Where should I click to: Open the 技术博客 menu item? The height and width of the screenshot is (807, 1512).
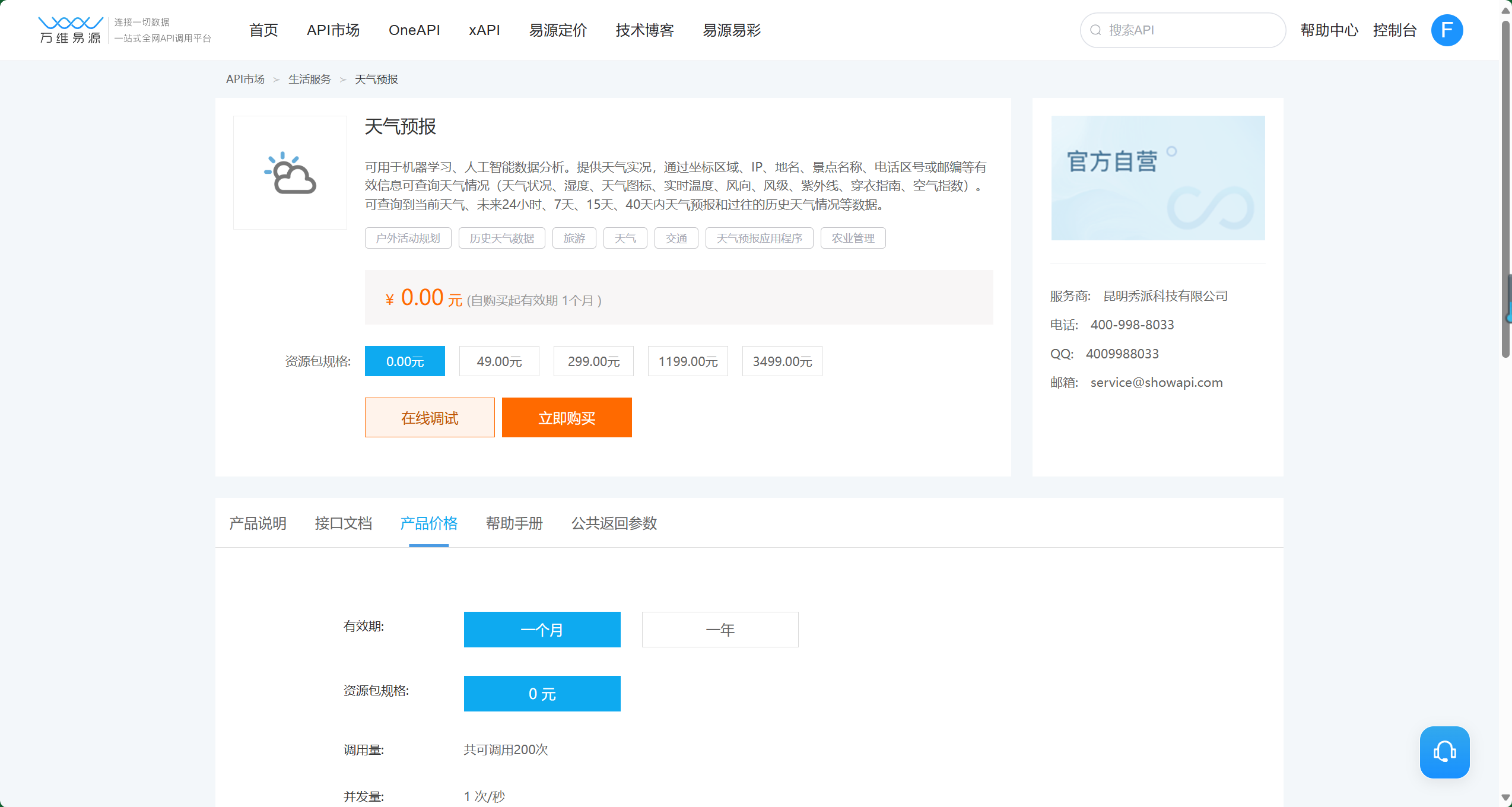tap(644, 30)
